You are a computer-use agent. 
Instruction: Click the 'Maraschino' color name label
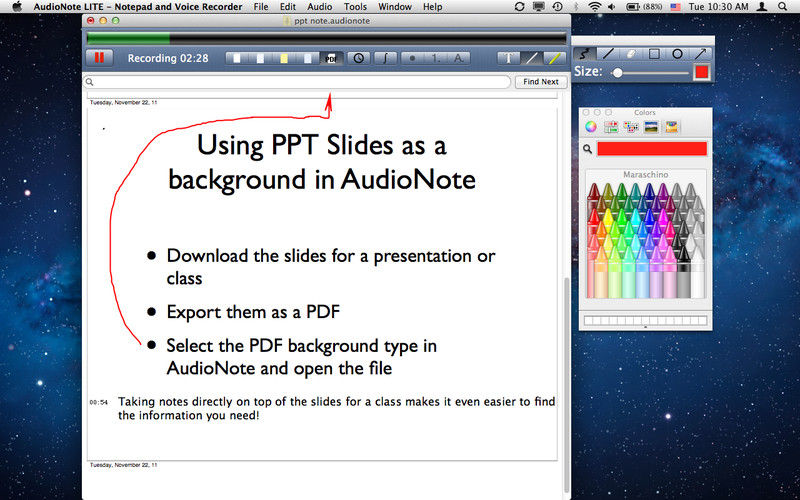pos(645,174)
